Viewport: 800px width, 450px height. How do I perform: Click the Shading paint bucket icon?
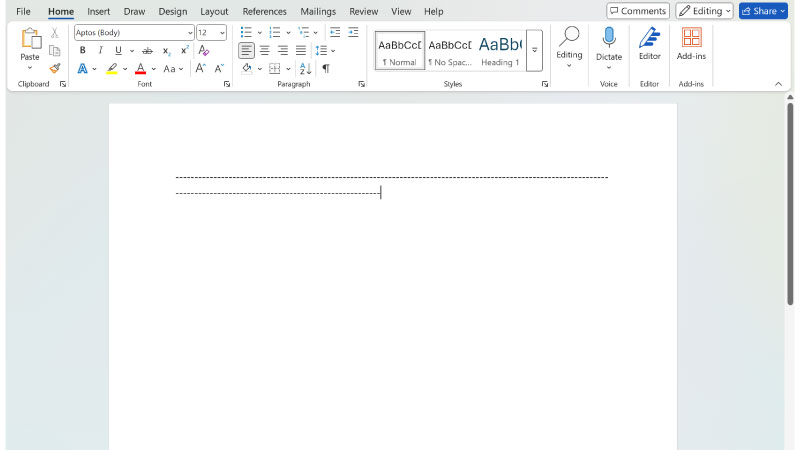(247, 68)
